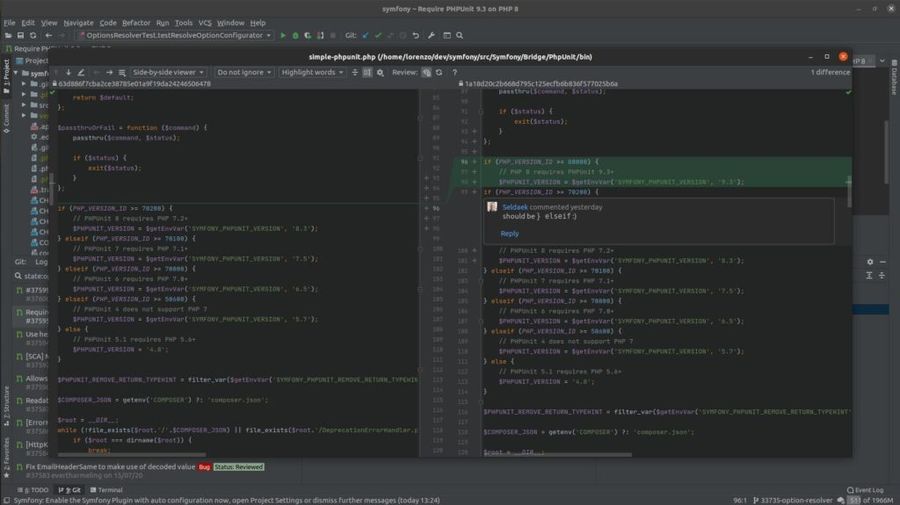
Task: Jump to next difference arrow
Action: 68,72
